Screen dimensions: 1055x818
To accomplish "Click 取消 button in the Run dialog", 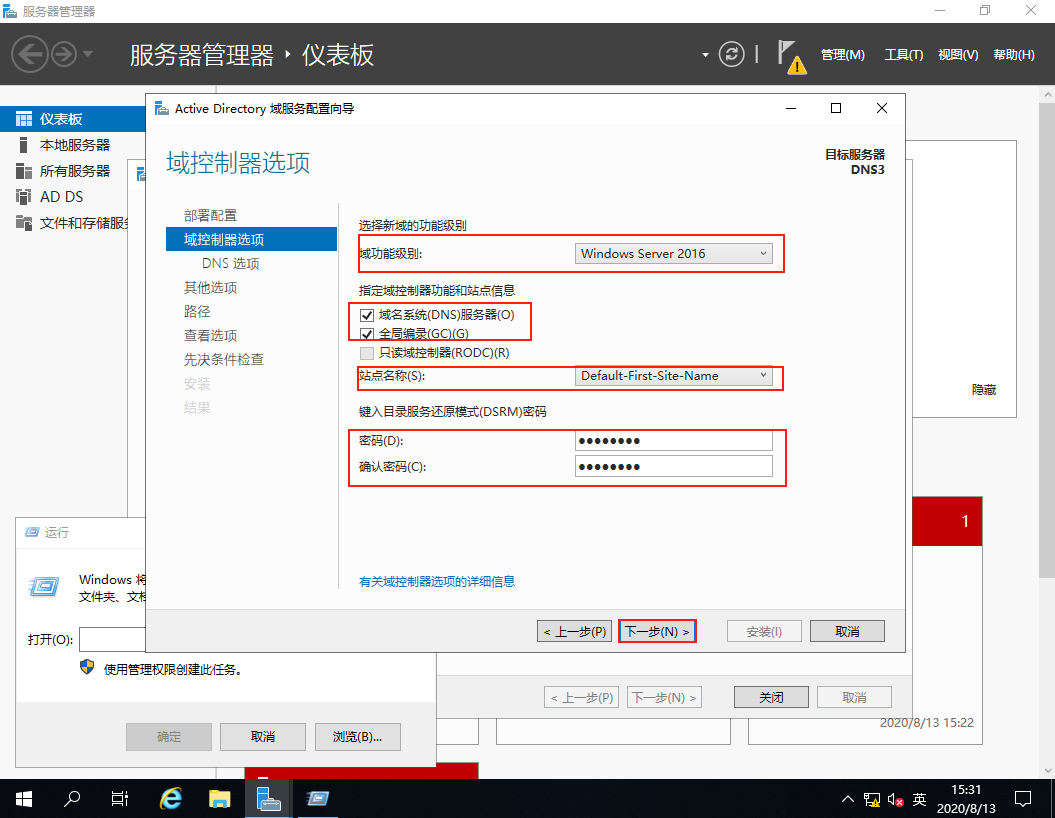I will point(263,737).
